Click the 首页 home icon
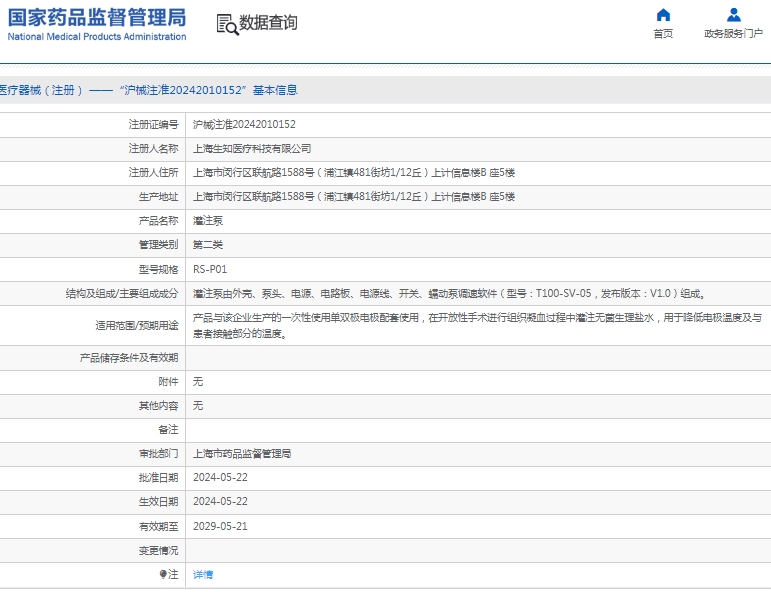Screen dimensions: 771x592 (663, 15)
